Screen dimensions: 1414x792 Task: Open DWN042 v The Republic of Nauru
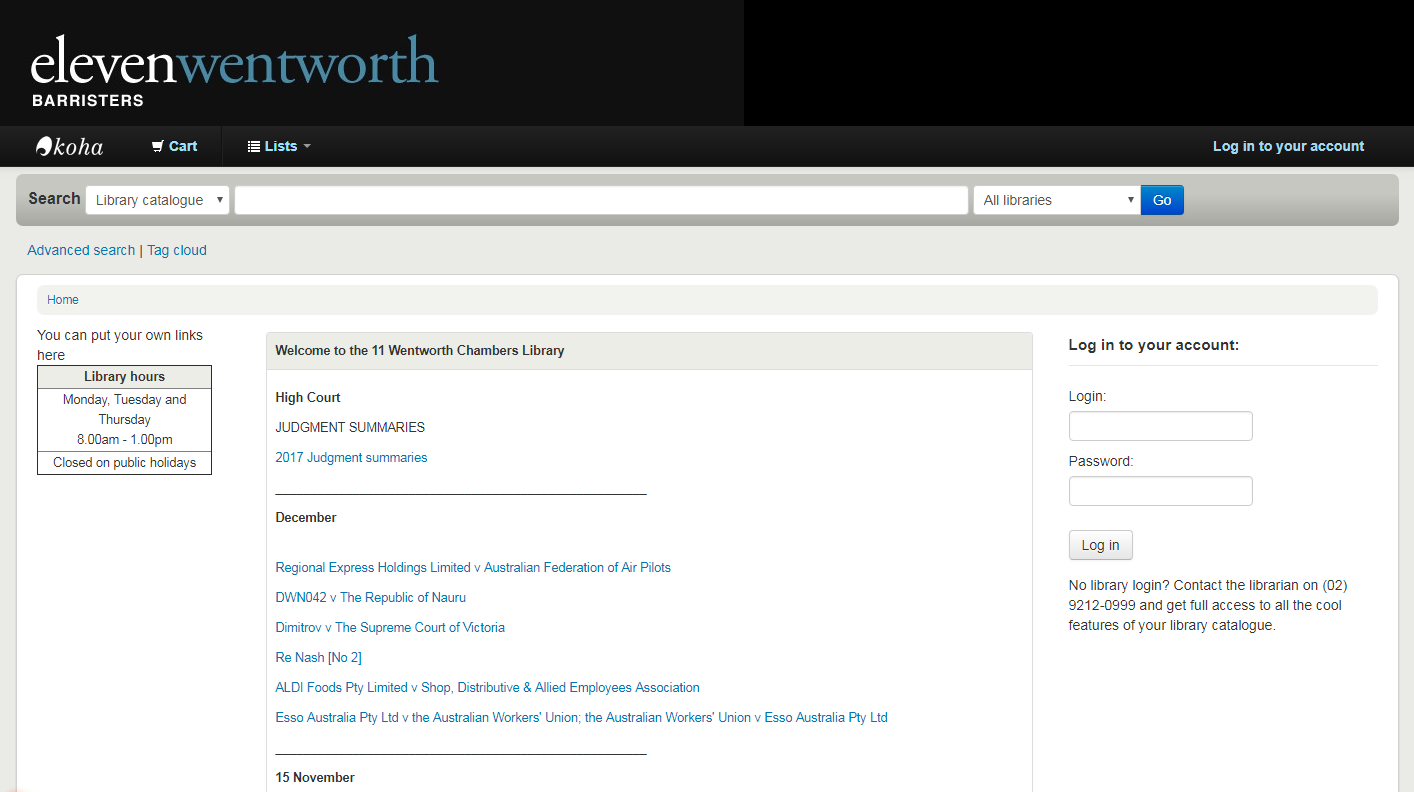tap(371, 598)
